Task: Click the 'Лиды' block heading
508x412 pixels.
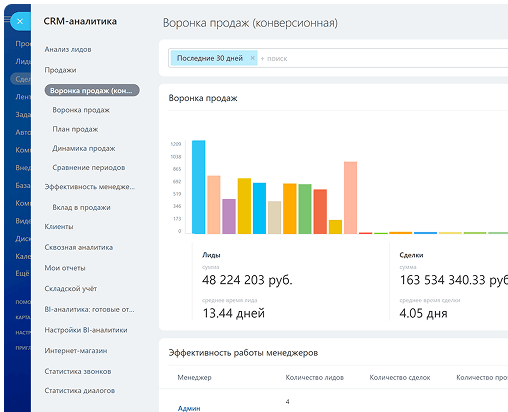Action: click(x=211, y=255)
